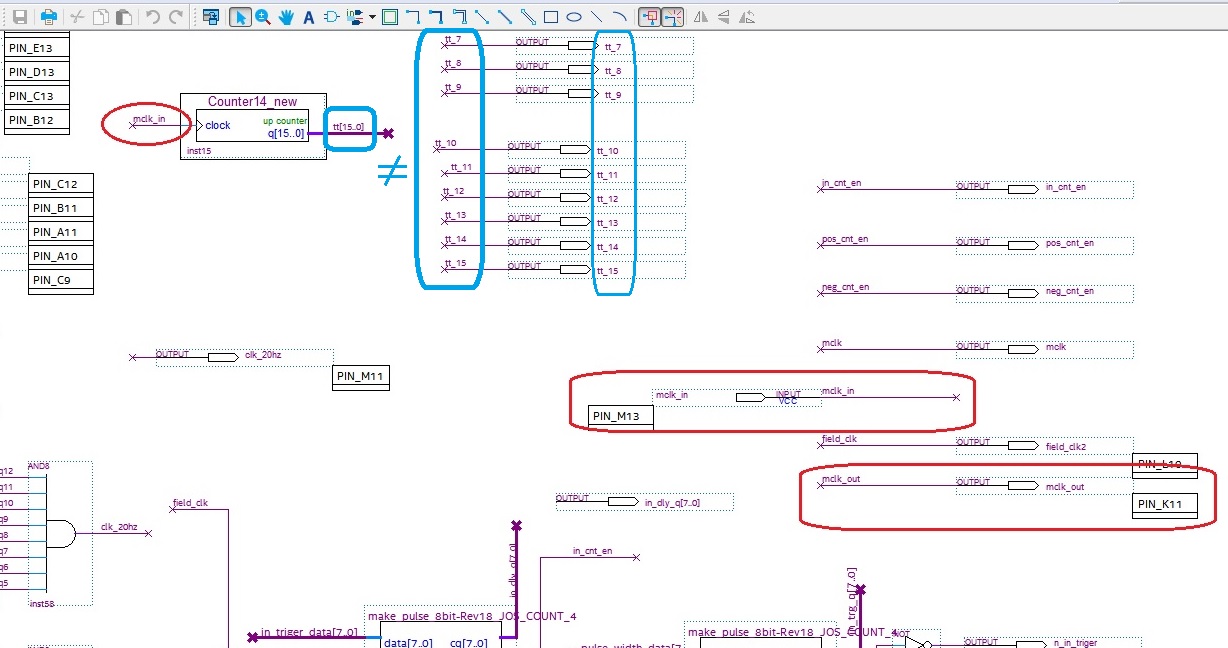Select the in_cnt_en output pin symbol
1228x648 pixels.
pos(1022,189)
